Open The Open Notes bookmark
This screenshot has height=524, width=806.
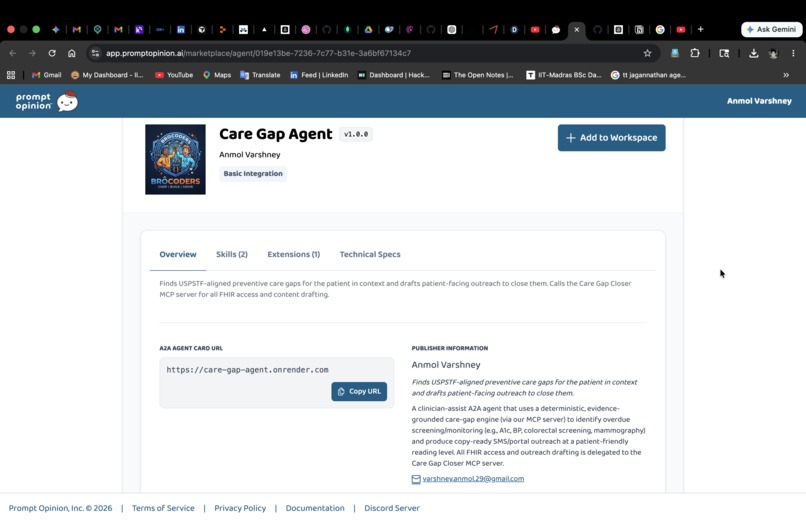(x=478, y=75)
